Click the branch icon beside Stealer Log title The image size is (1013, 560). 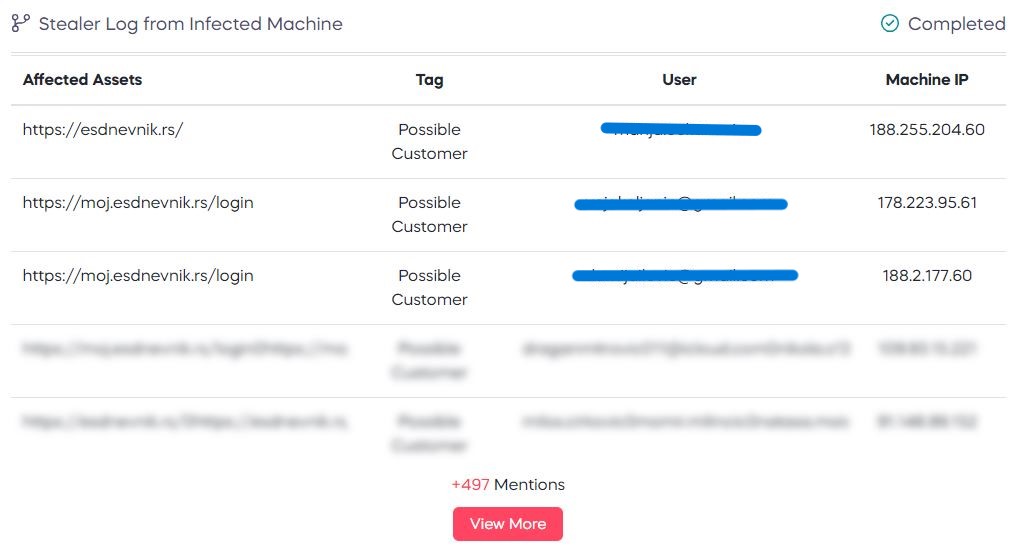coord(21,23)
